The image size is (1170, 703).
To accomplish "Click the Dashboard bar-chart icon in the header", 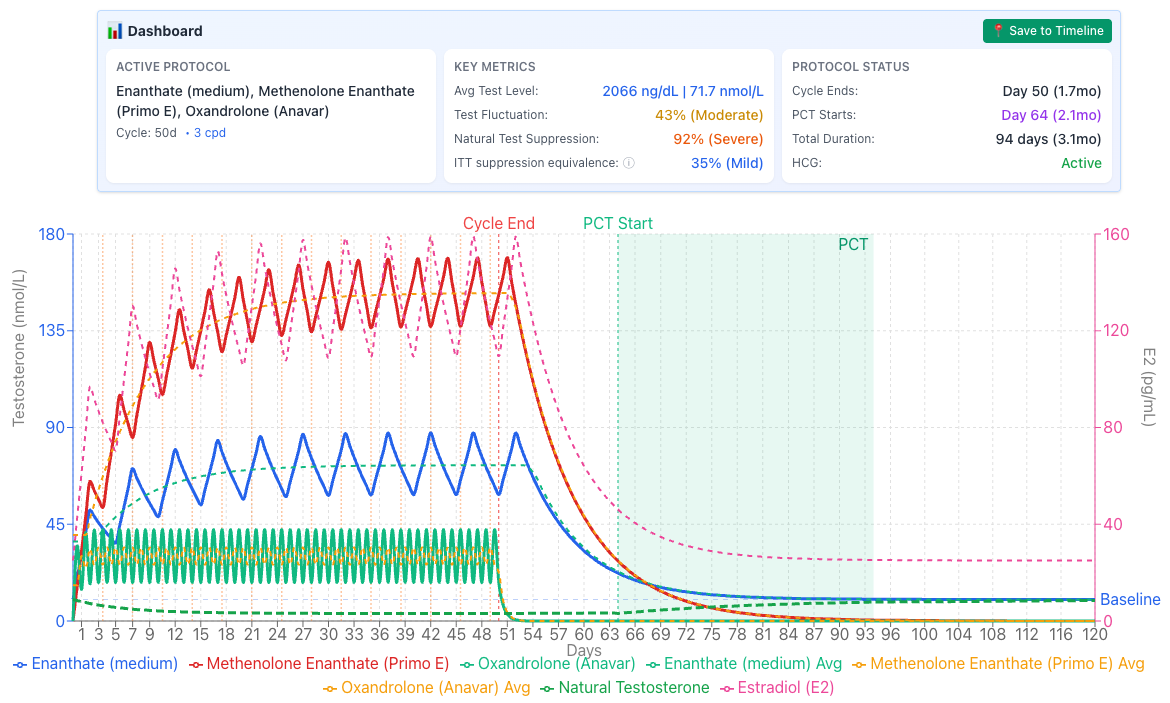I will [117, 31].
